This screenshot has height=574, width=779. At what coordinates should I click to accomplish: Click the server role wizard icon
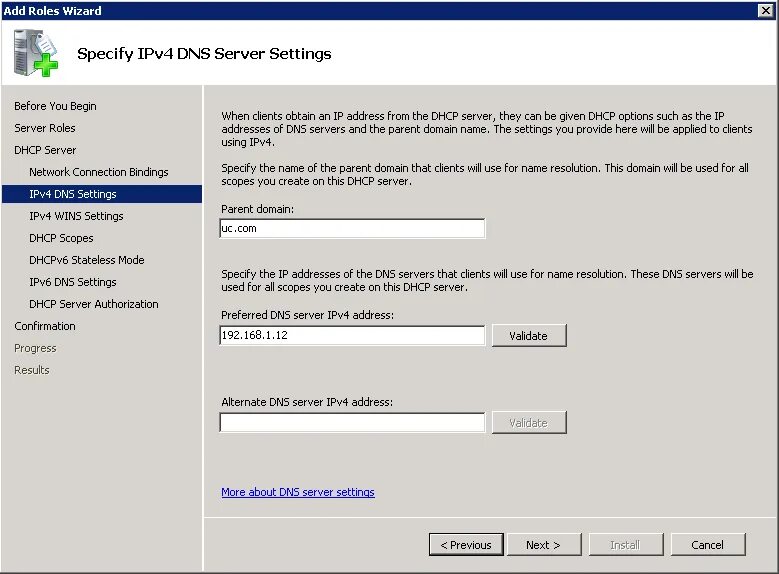[36, 53]
